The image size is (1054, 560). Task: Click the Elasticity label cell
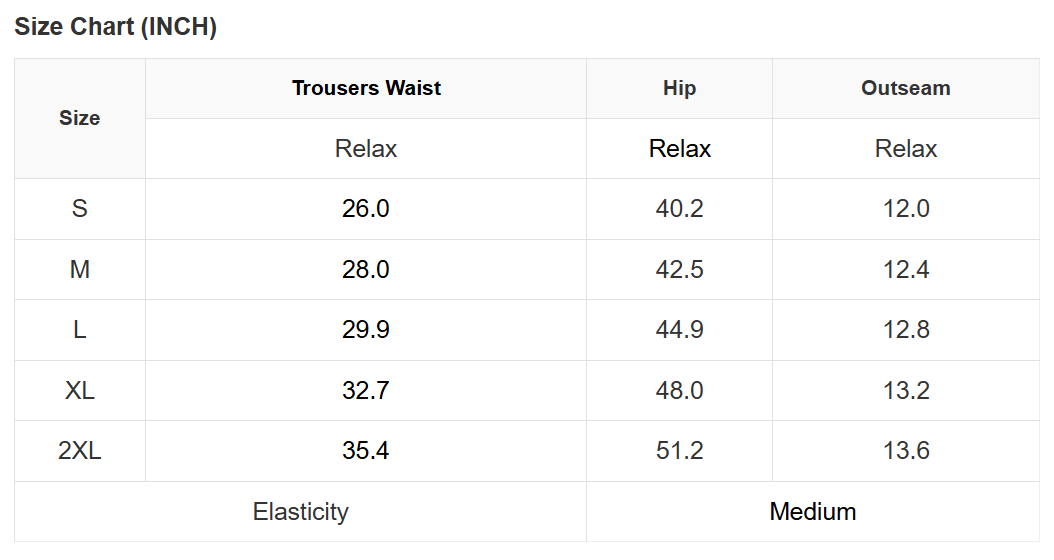300,512
